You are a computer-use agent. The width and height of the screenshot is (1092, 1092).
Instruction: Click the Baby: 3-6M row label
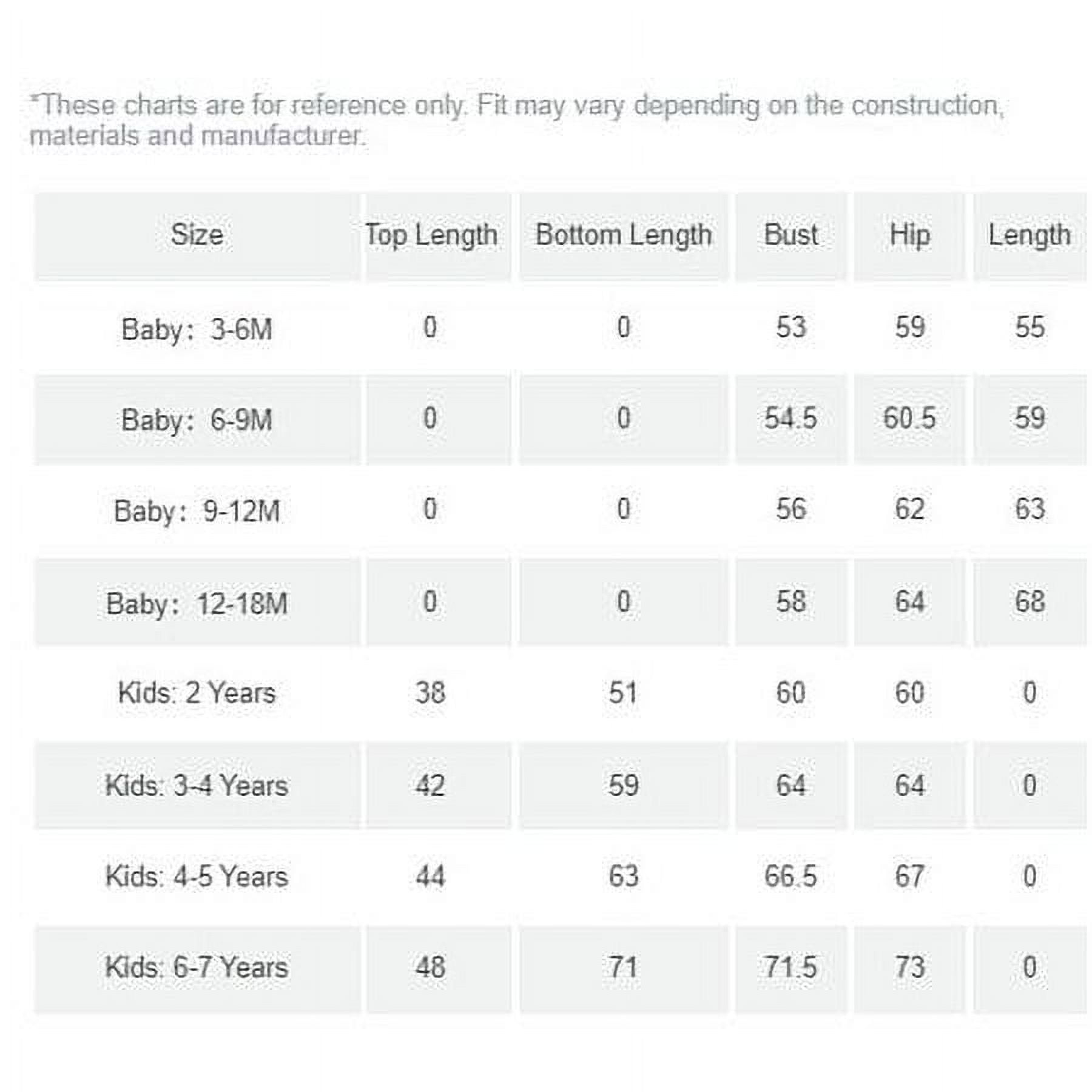197,330
